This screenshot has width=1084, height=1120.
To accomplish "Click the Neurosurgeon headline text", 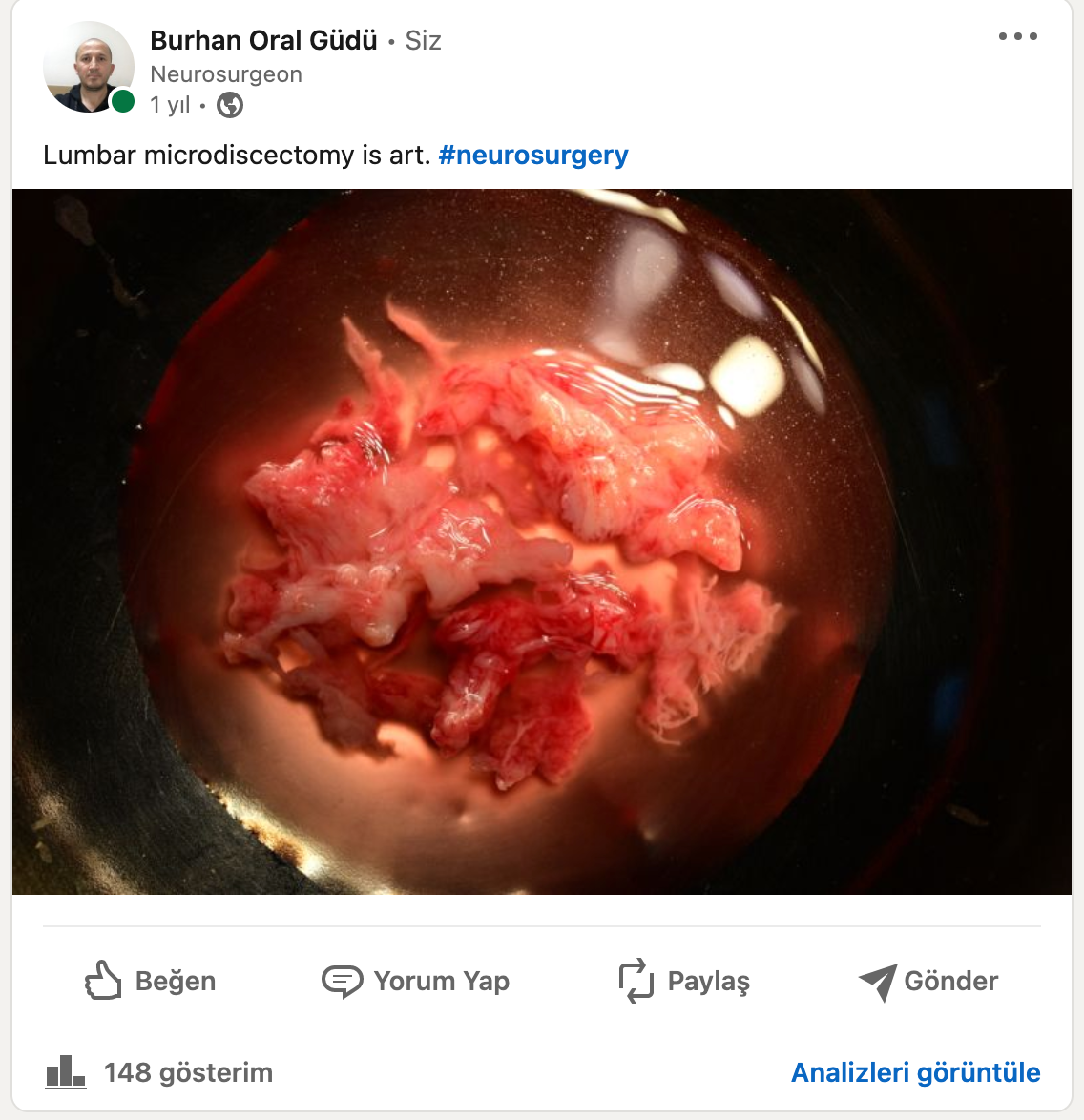I will 226,74.
